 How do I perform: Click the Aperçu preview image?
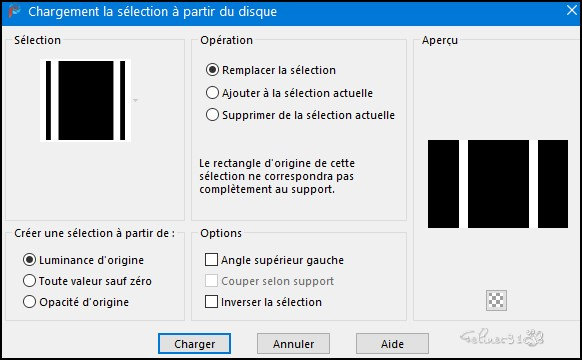(x=498, y=184)
